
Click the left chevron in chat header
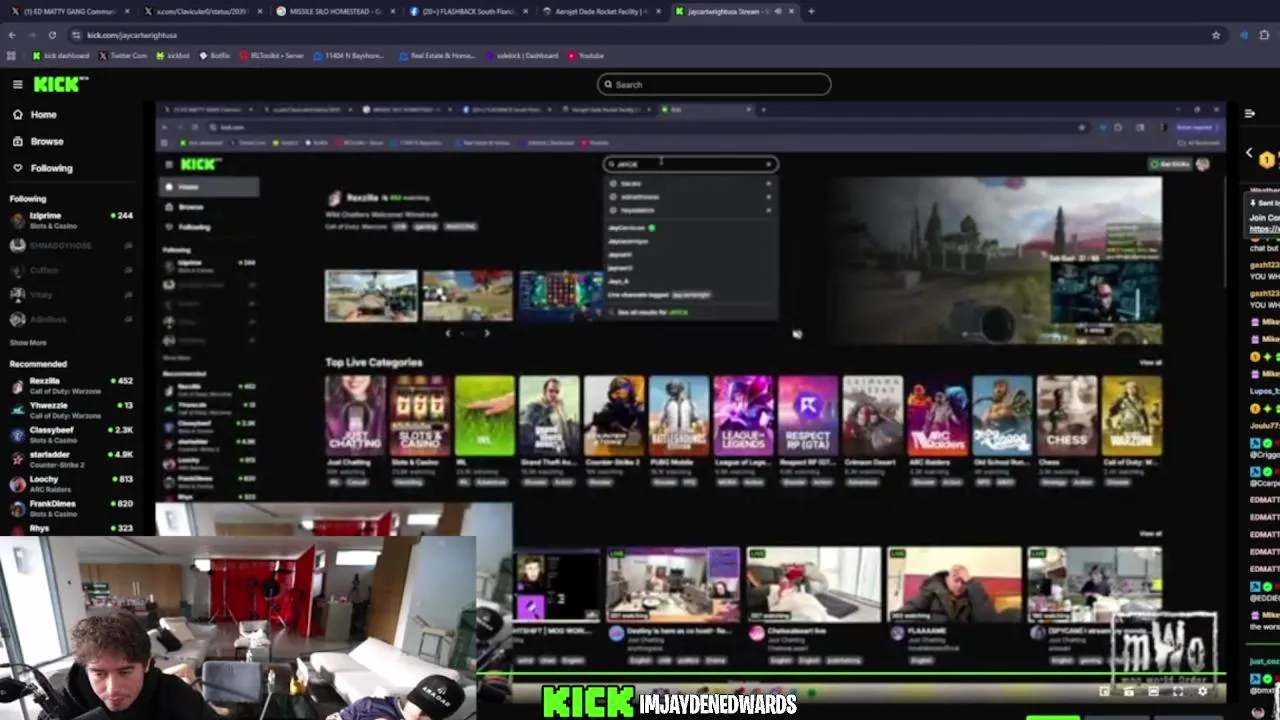1249,153
